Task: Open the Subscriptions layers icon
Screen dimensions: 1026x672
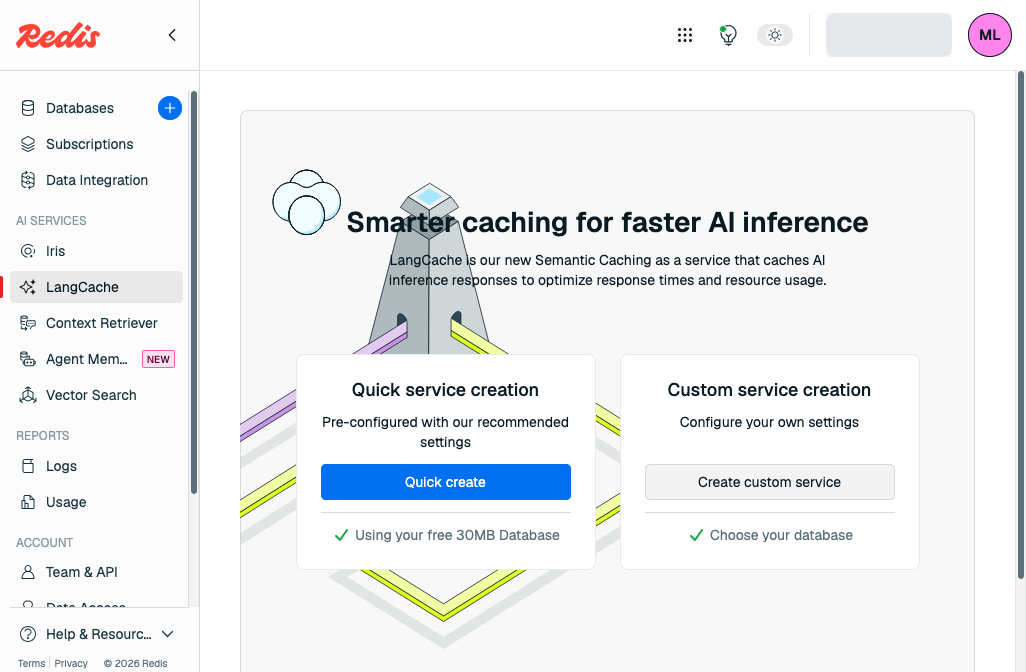Action: (x=27, y=144)
